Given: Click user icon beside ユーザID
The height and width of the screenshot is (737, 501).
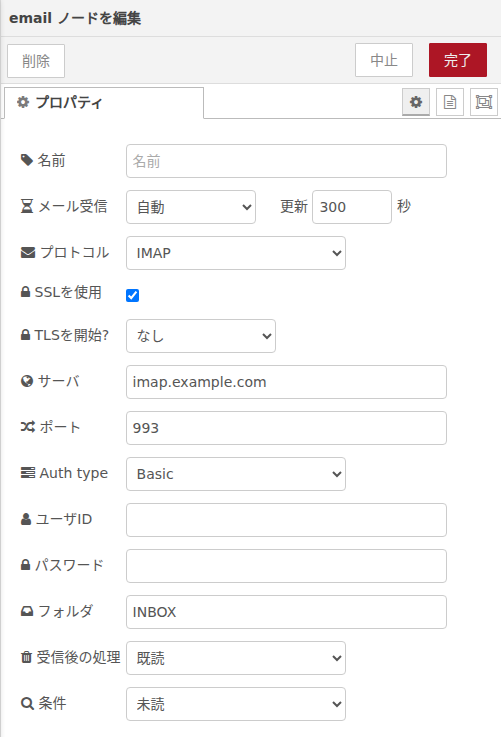Looking at the screenshot, I should point(26,519).
